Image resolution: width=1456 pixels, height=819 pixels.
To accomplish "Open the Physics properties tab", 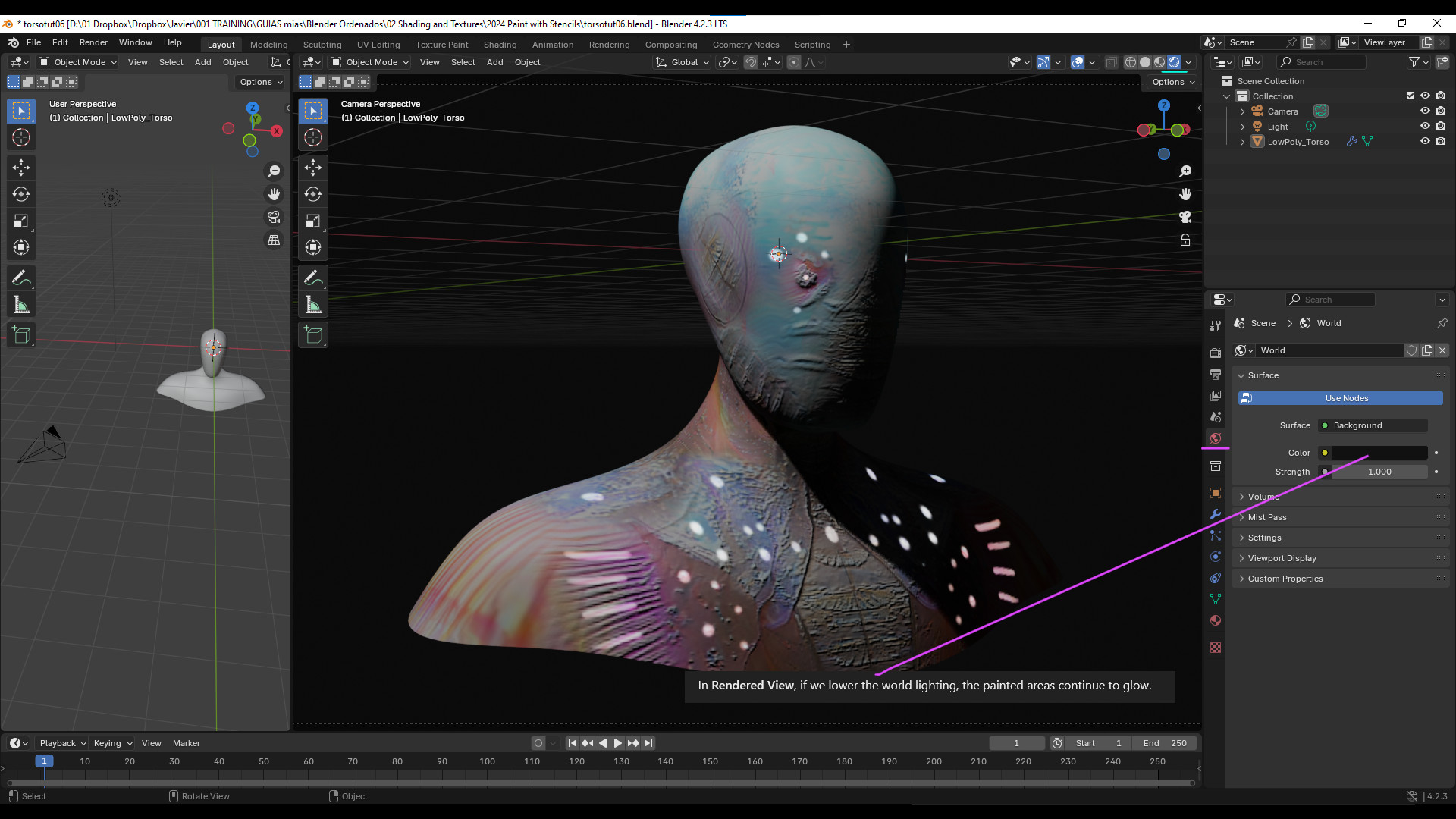I will click(x=1216, y=557).
